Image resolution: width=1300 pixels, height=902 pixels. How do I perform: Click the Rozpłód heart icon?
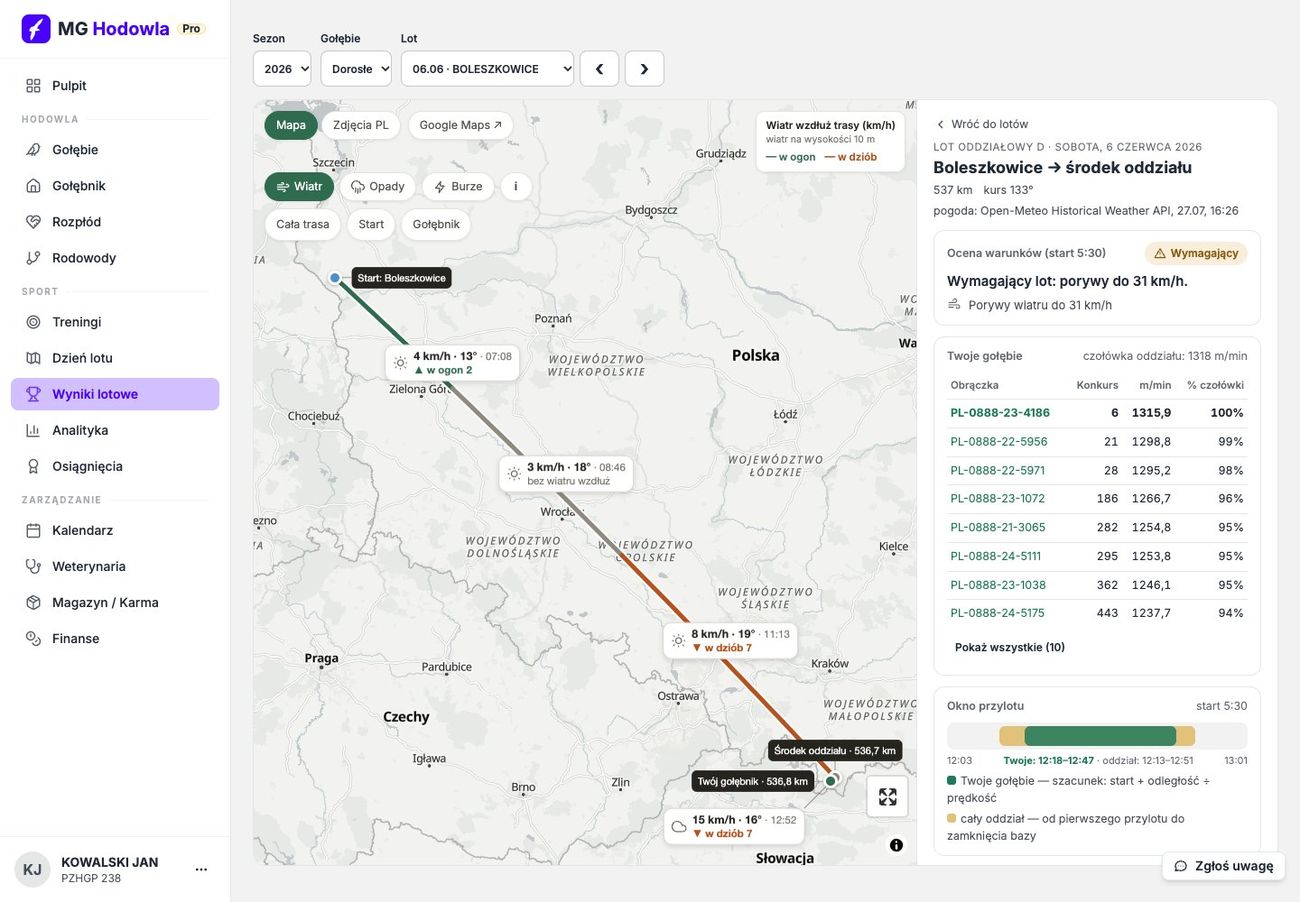click(x=34, y=222)
